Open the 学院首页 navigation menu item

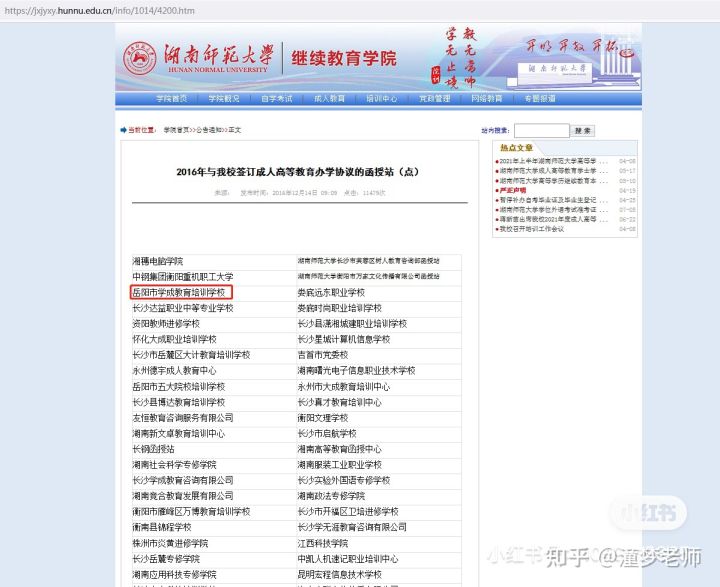click(171, 99)
